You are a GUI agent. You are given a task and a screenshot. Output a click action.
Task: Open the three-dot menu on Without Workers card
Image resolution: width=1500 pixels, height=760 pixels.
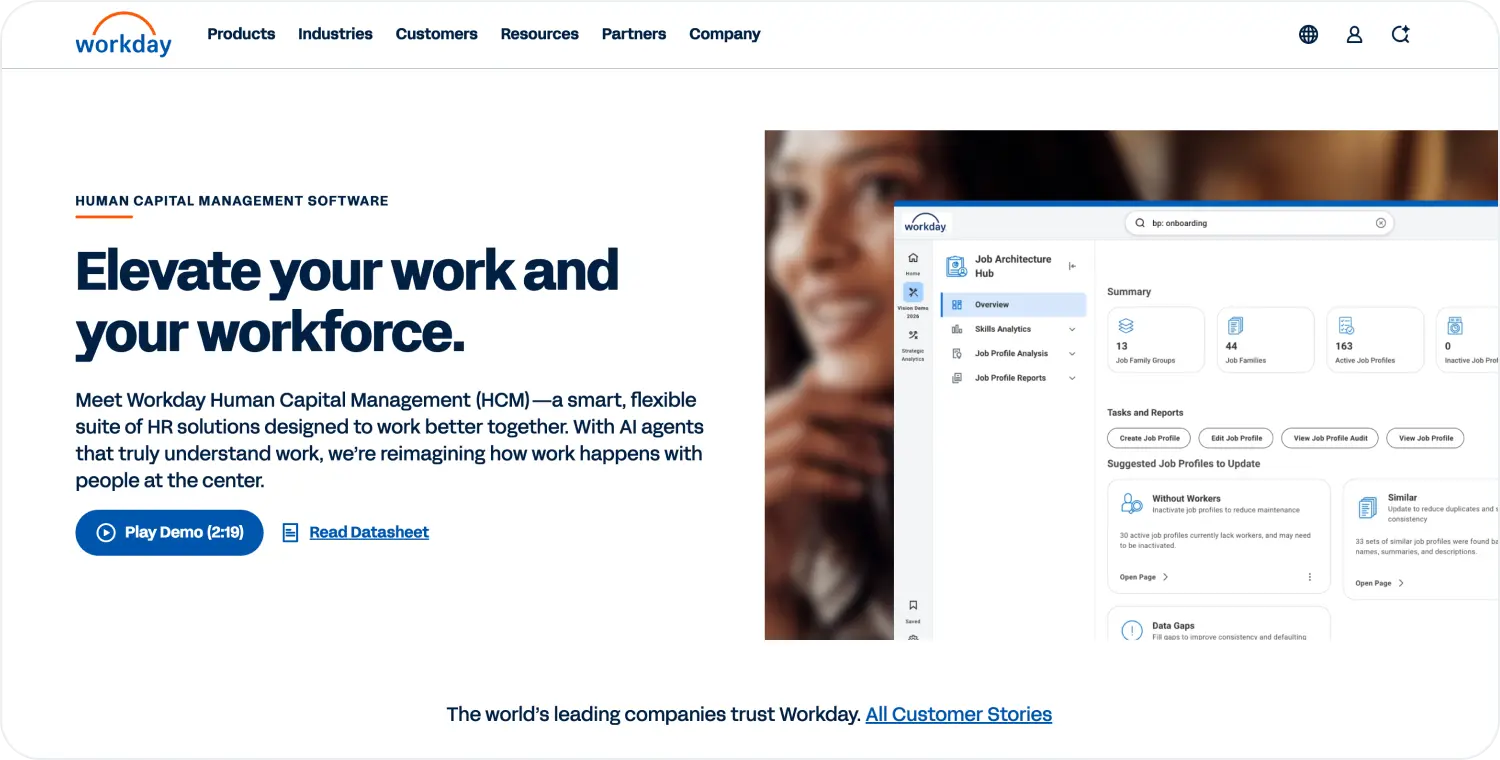pos(1310,577)
